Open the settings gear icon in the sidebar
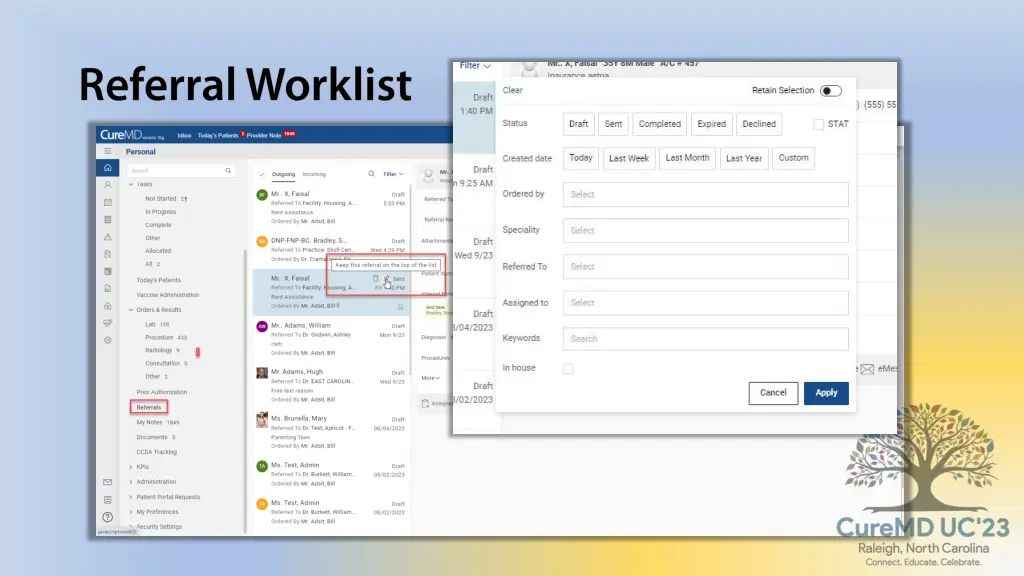1024x576 pixels. coord(108,340)
